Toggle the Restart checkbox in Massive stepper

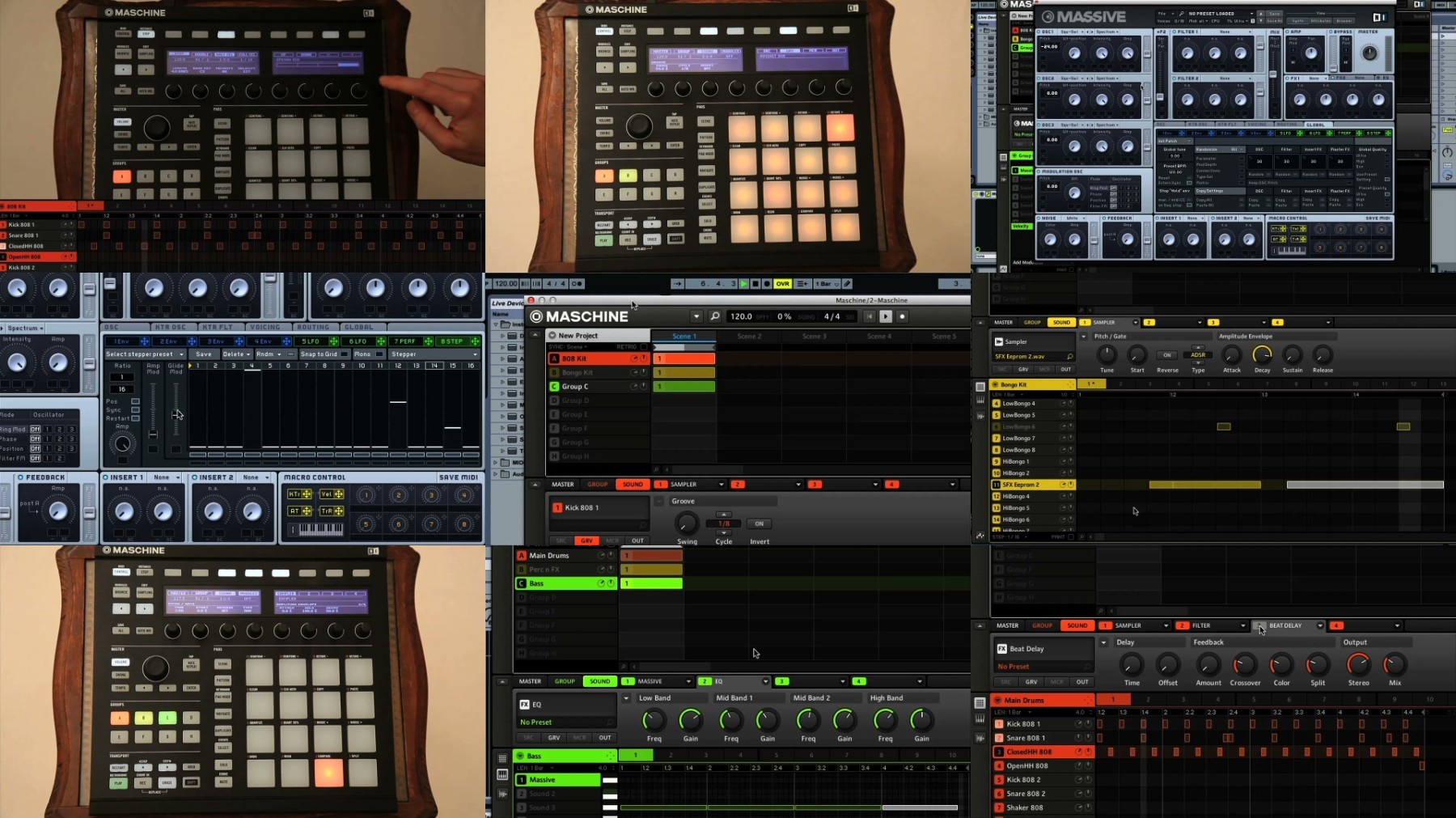(x=135, y=418)
